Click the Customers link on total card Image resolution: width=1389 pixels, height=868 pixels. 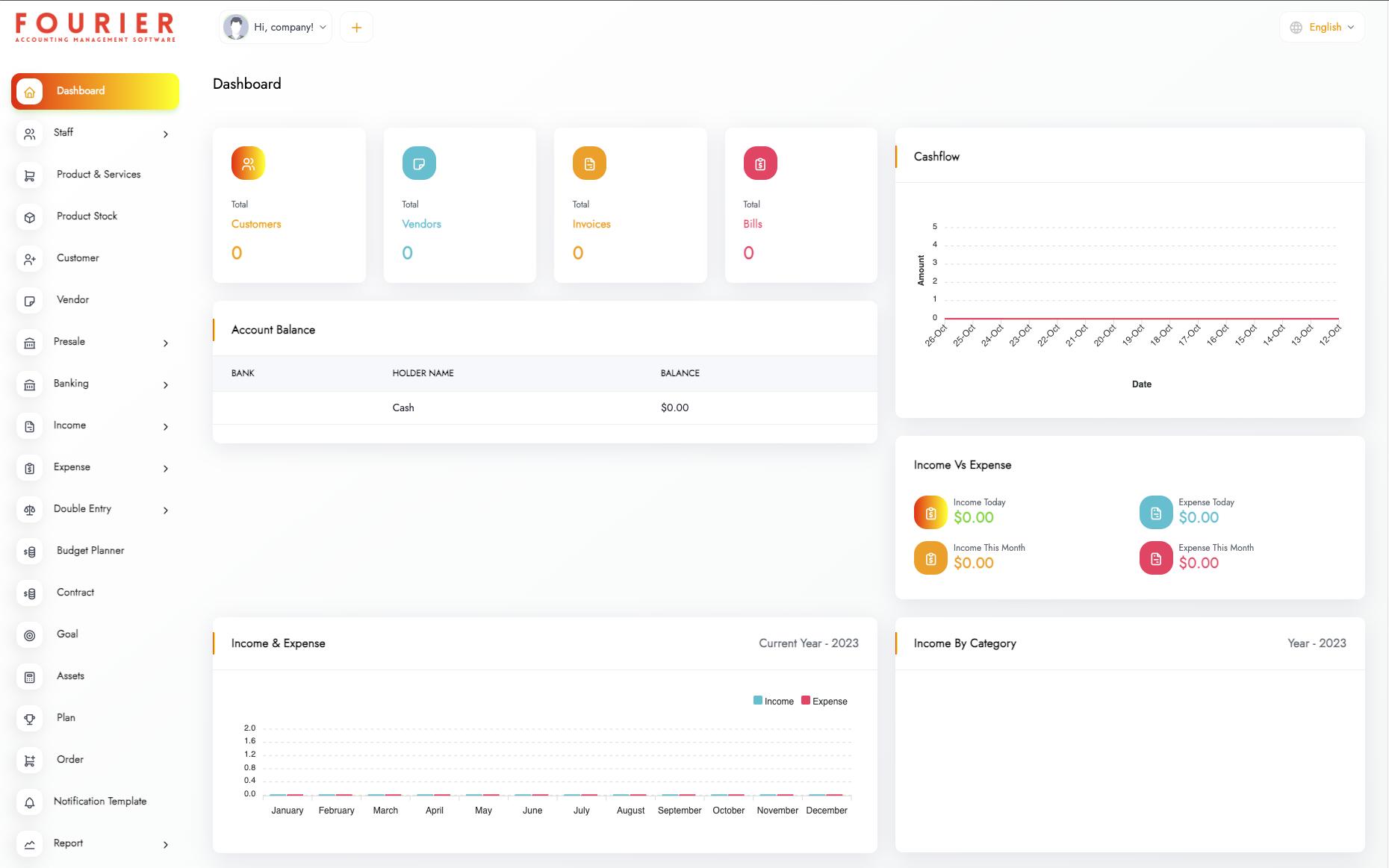(x=256, y=224)
